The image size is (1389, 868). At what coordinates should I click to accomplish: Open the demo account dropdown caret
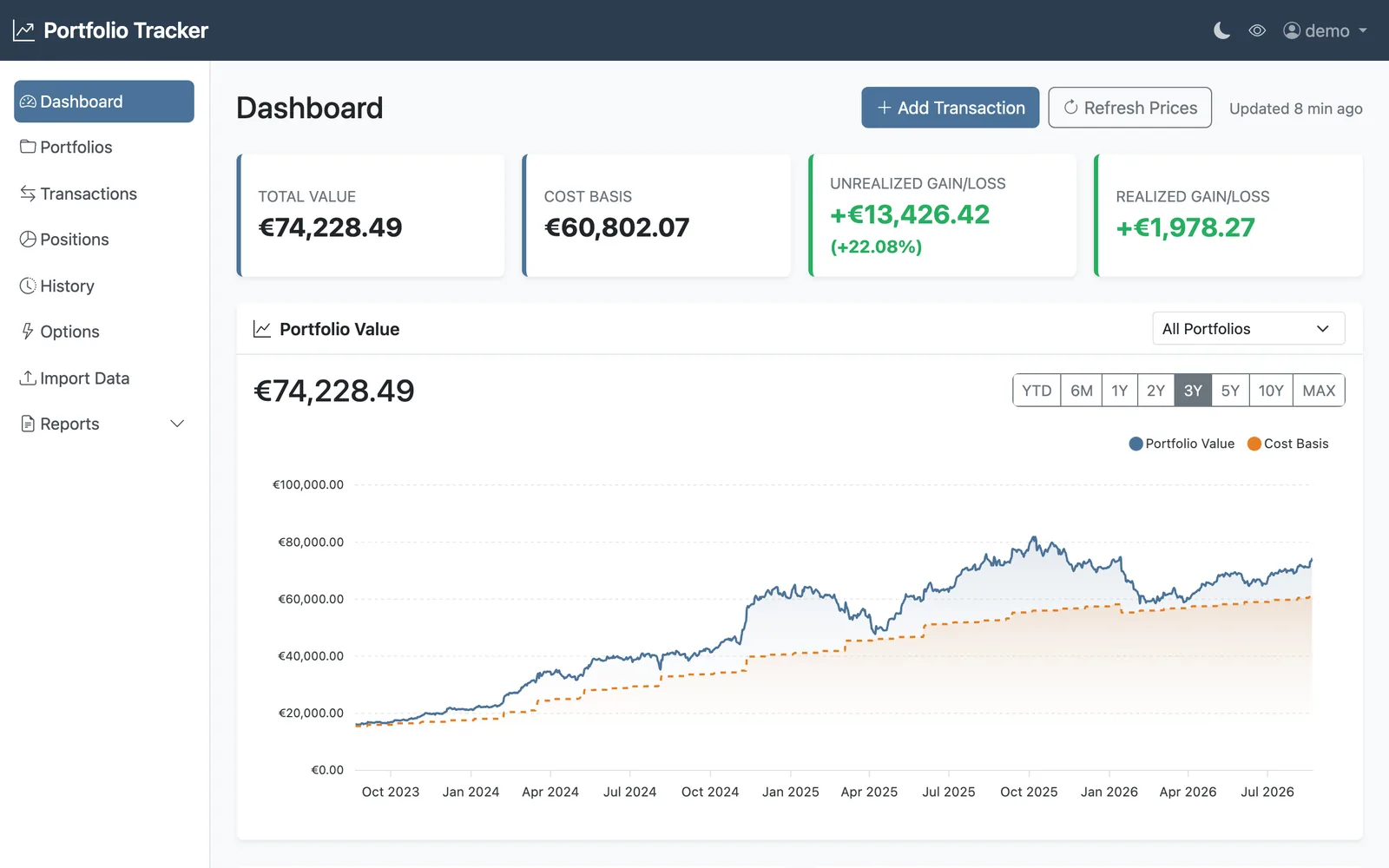1363,31
